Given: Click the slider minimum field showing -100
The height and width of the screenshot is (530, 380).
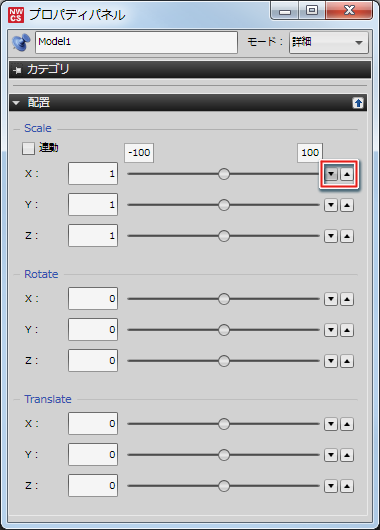Looking at the screenshot, I should pos(139,153).
